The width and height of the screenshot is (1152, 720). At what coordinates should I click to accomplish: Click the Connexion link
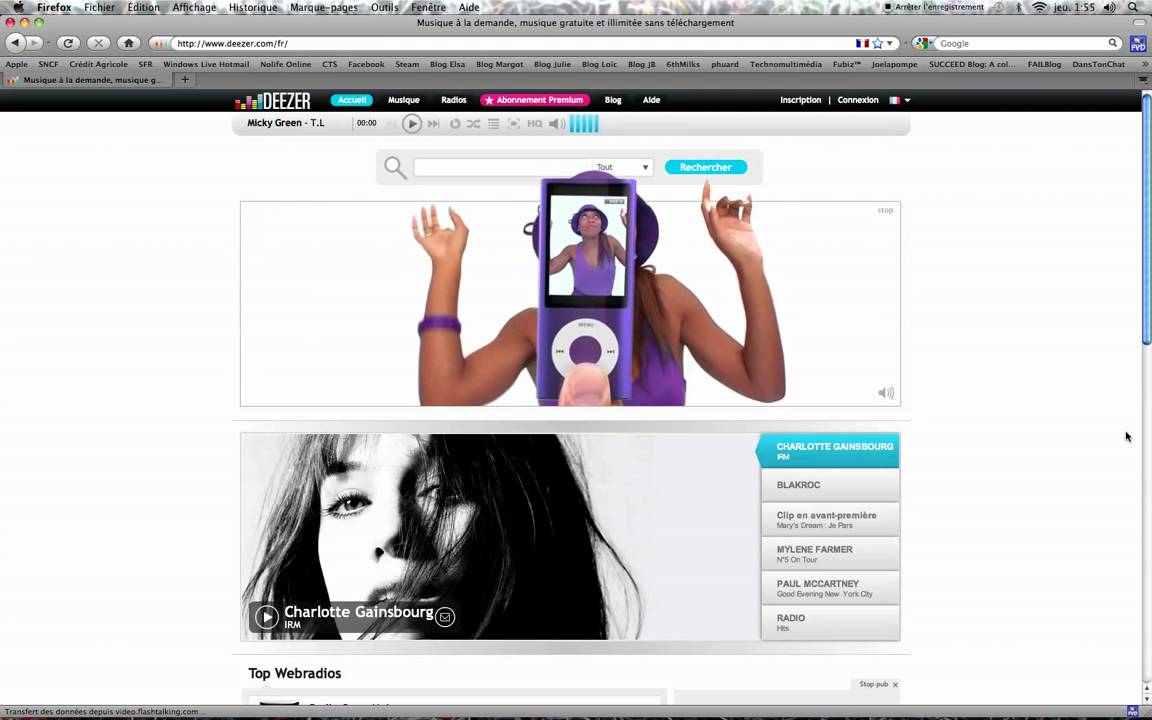857,100
